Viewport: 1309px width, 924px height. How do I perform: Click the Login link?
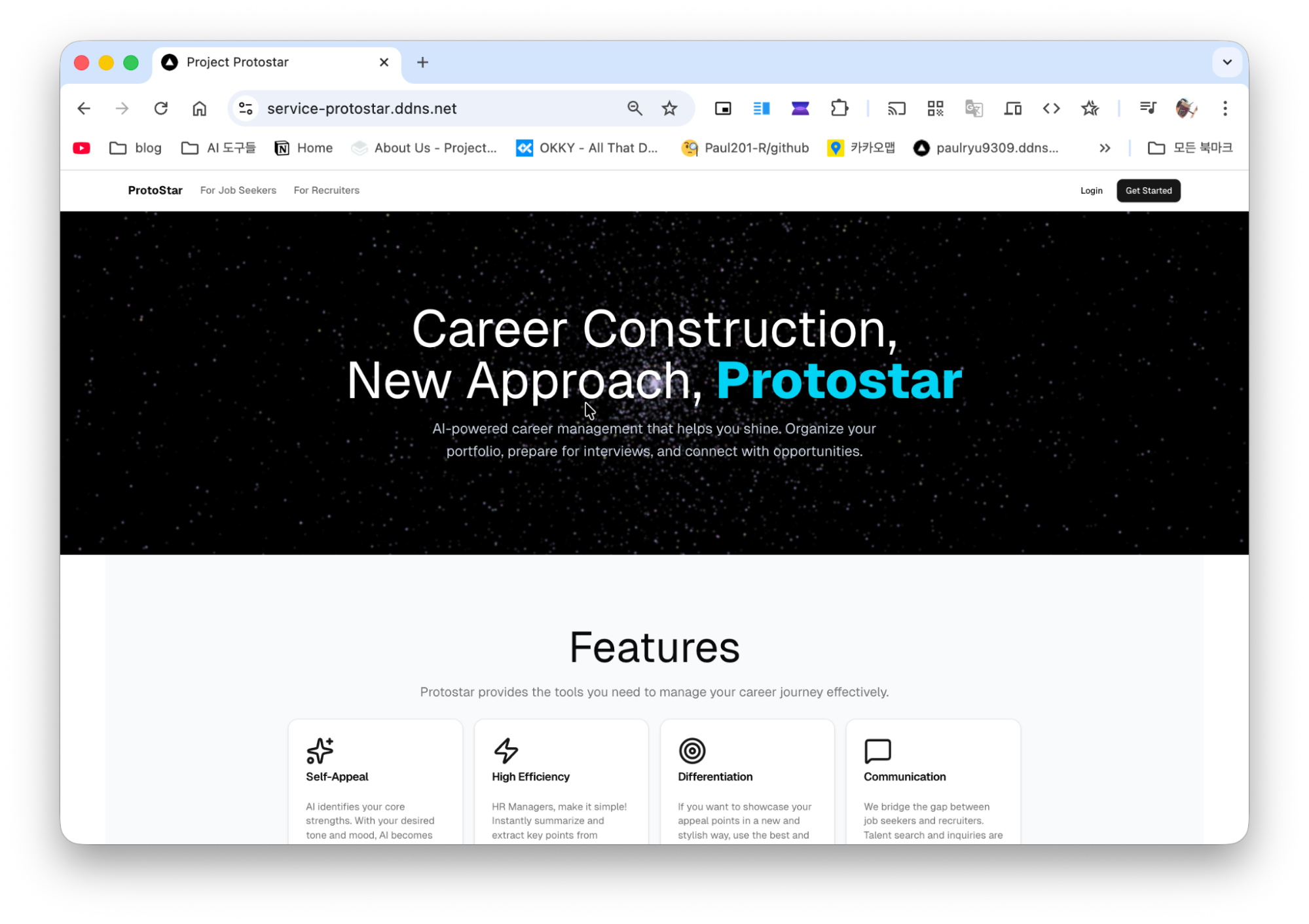tap(1091, 191)
